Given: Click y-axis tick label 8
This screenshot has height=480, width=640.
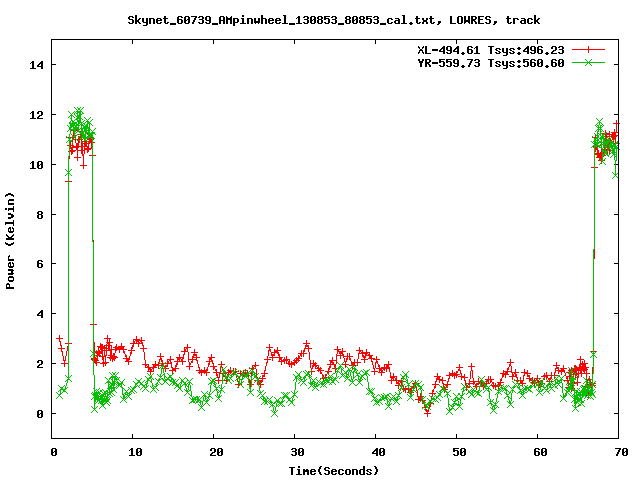Looking at the screenshot, I should tap(40, 215).
